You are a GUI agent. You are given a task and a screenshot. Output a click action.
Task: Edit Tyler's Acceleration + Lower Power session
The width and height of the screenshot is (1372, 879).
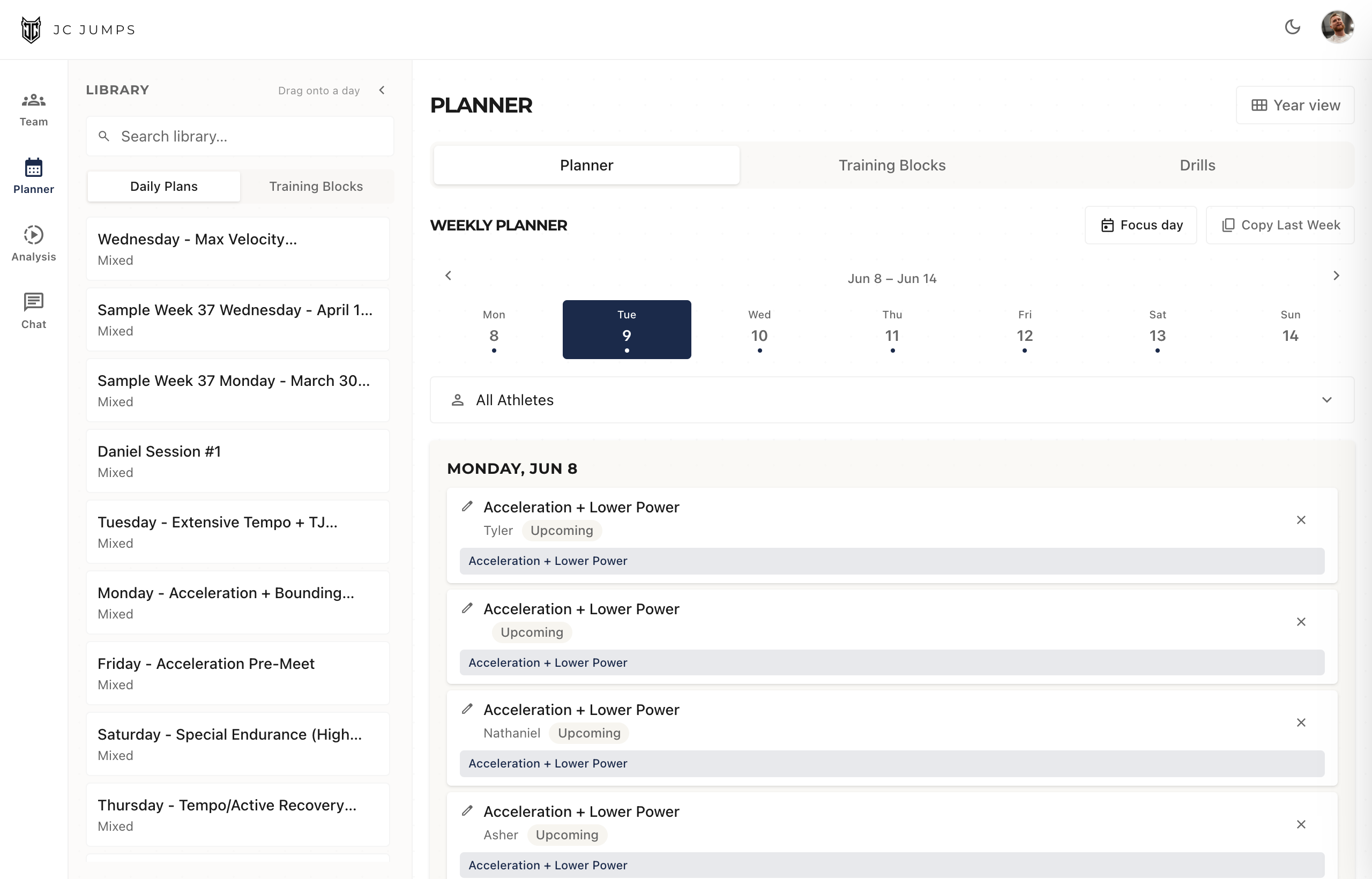[x=467, y=506]
